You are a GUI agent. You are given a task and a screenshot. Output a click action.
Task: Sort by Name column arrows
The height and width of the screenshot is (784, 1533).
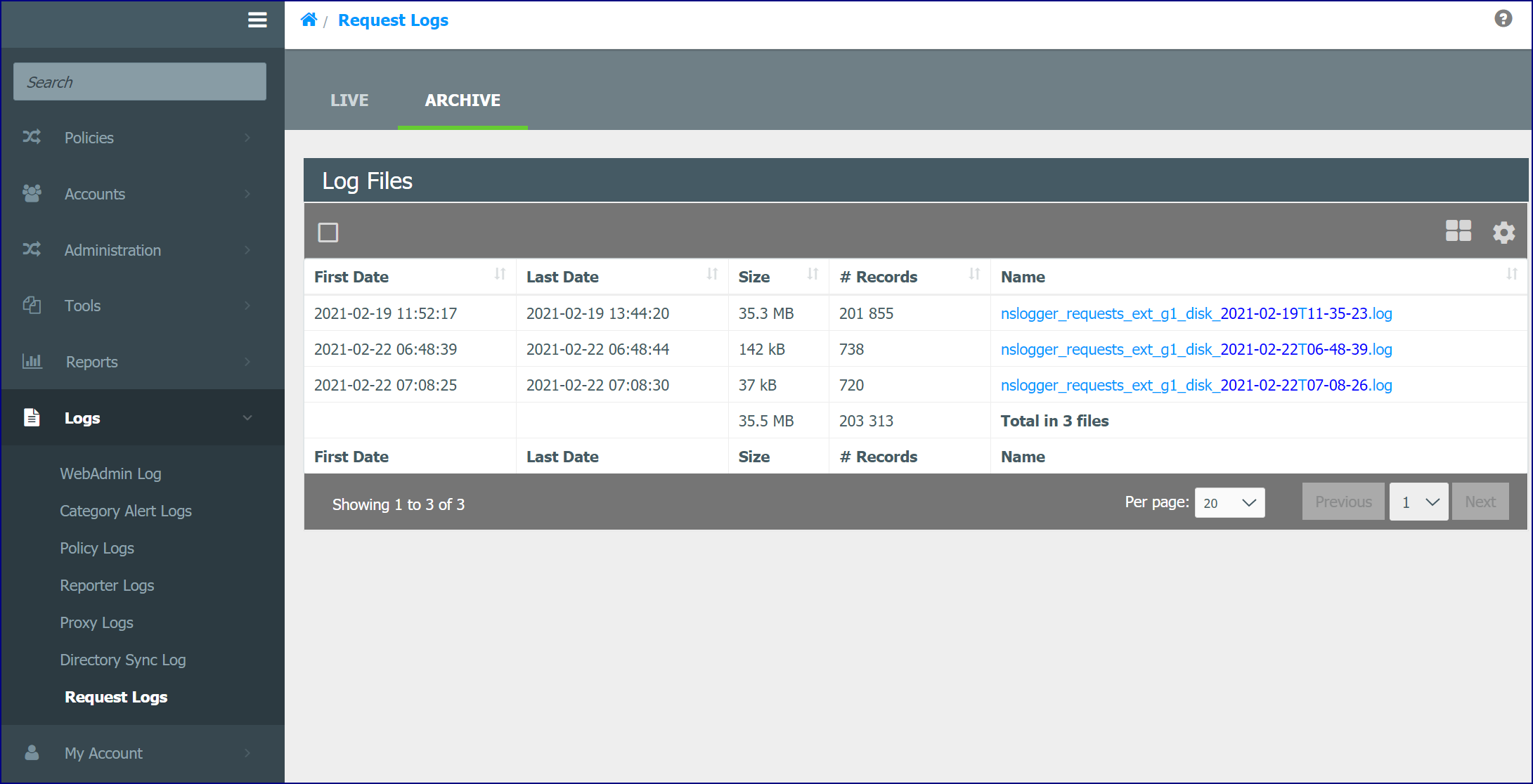[1512, 274]
